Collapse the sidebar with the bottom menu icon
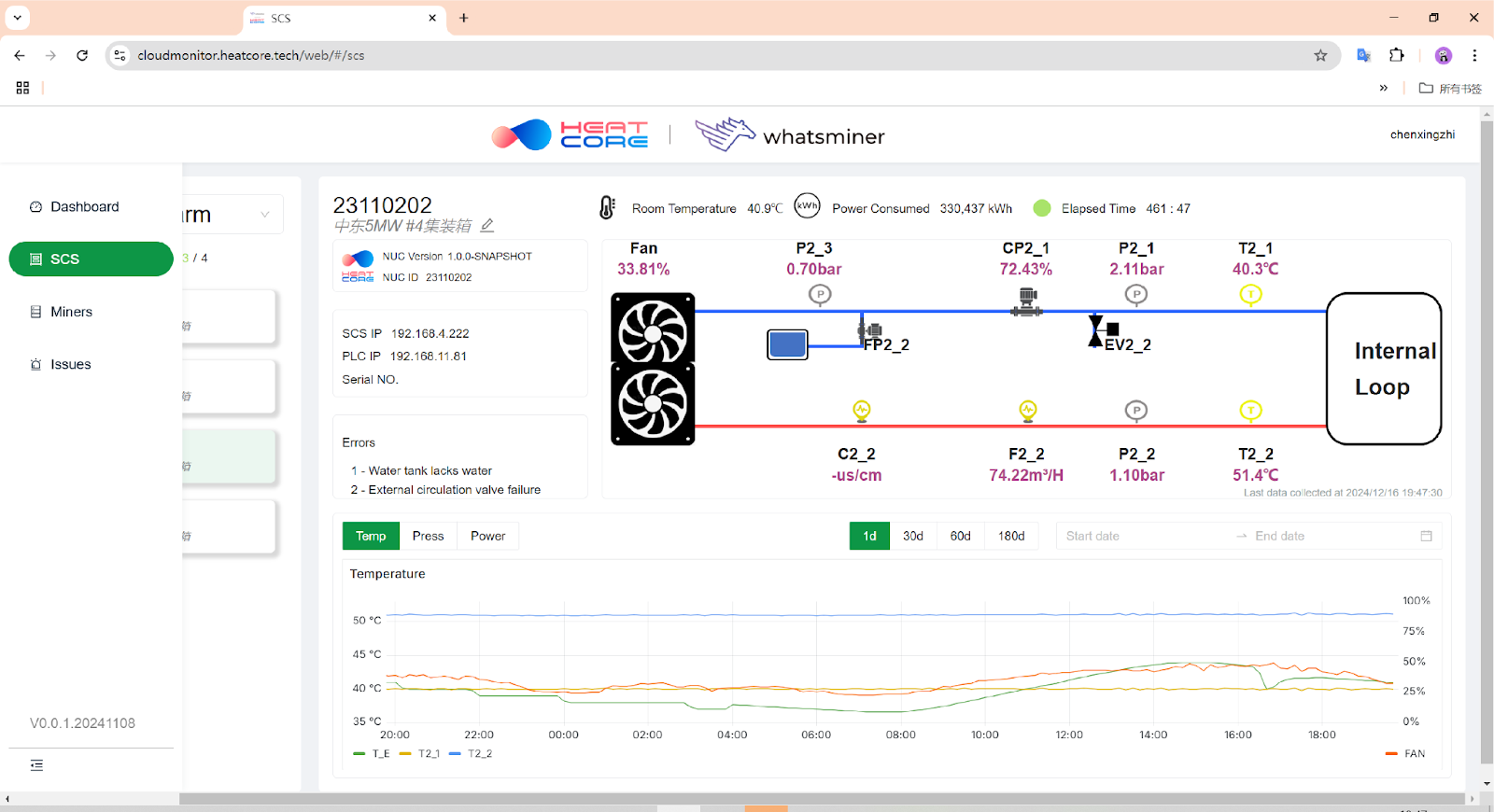This screenshot has height=812, width=1494. click(x=36, y=765)
